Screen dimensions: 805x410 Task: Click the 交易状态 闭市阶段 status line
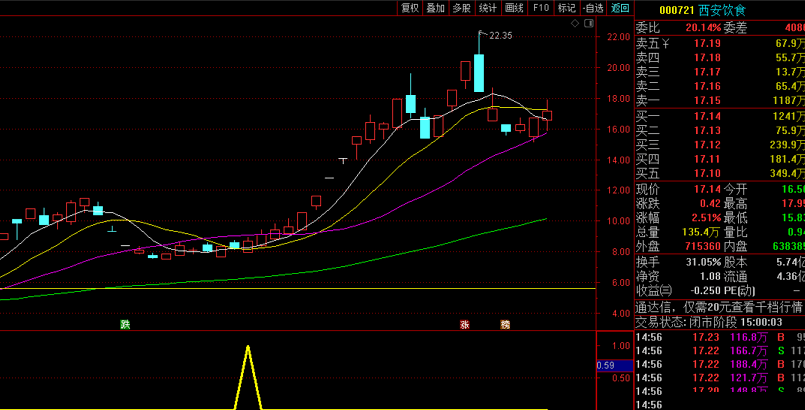pyautogui.click(x=709, y=322)
